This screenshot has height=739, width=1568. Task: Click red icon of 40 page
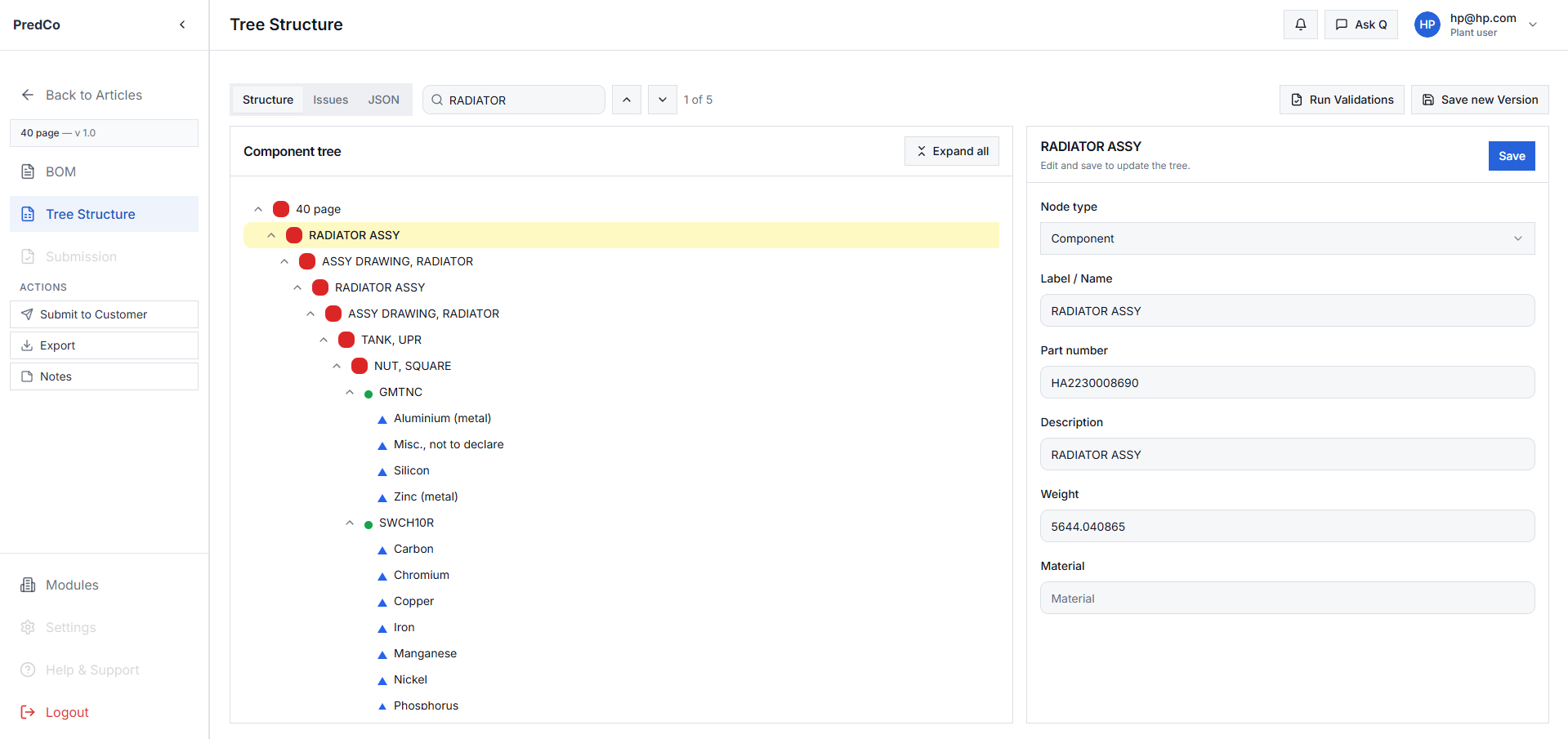click(x=281, y=209)
